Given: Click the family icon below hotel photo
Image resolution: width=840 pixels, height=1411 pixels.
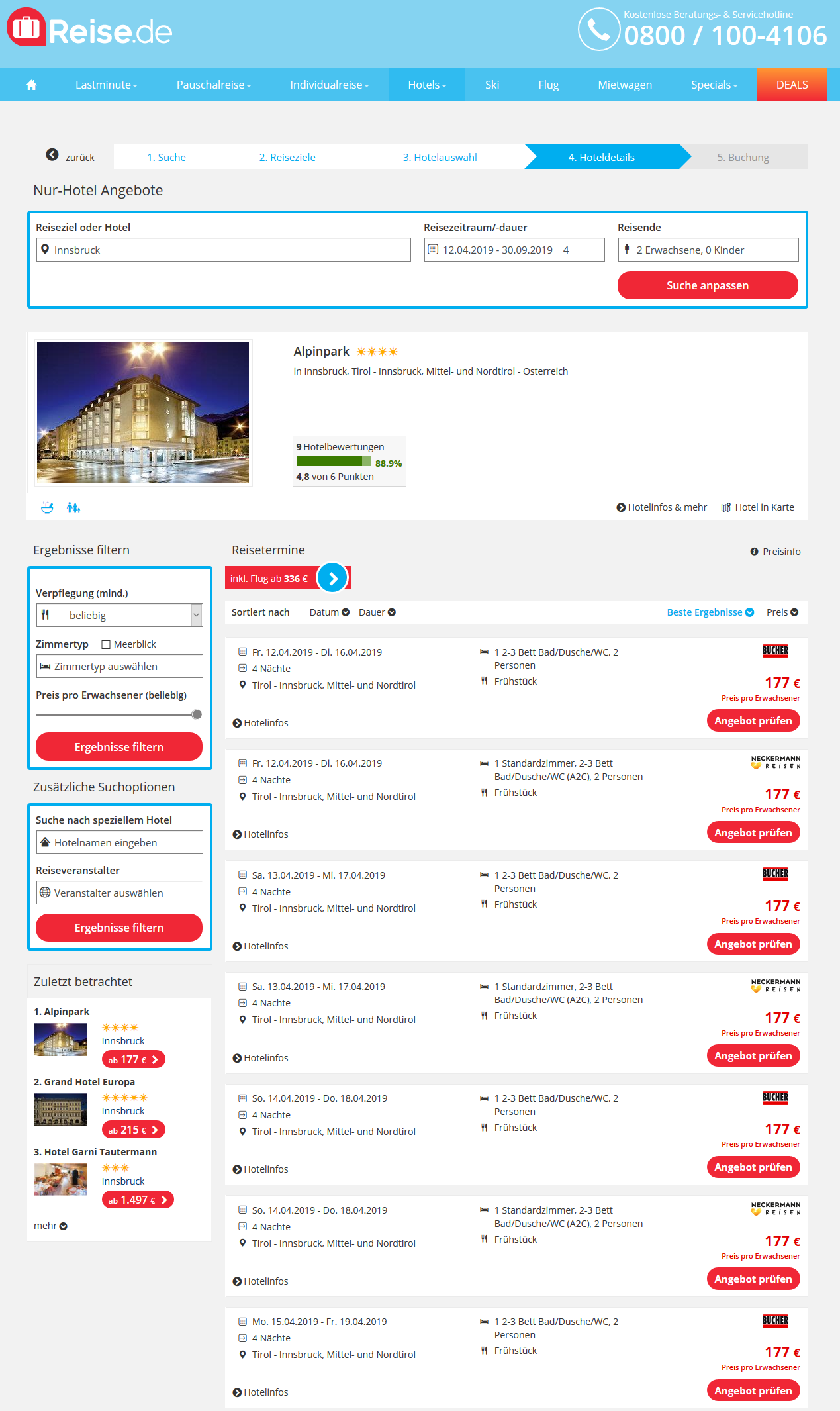Looking at the screenshot, I should (73, 507).
